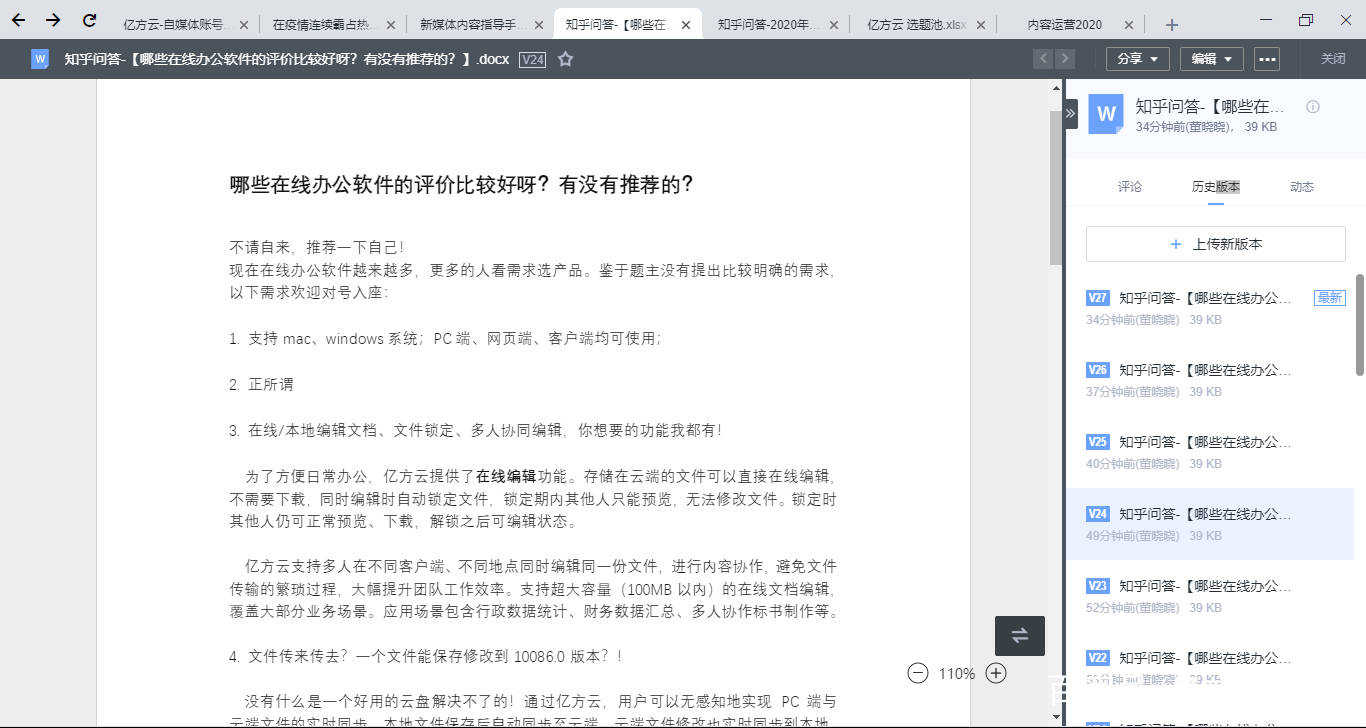The height and width of the screenshot is (728, 1366).
Task: Click the zoom in plus icon
Action: click(x=996, y=673)
